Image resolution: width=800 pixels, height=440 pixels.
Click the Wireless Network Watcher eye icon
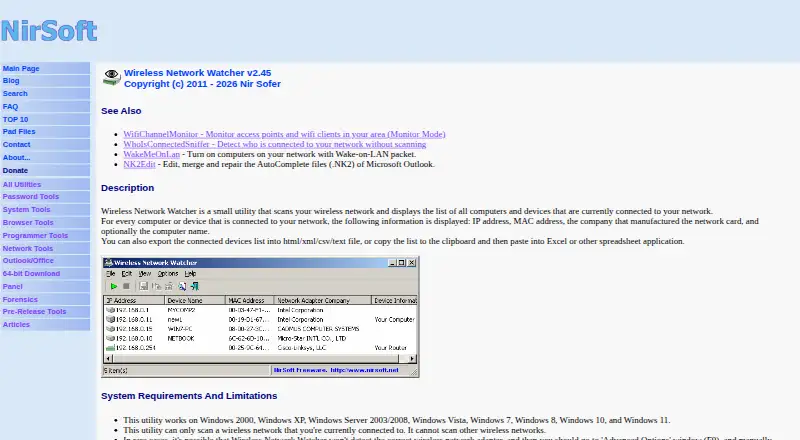tap(111, 77)
